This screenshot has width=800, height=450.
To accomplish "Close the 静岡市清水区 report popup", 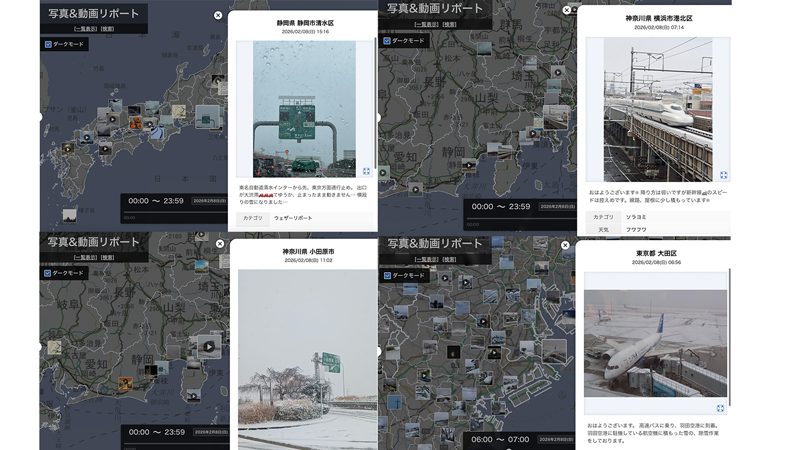I will [218, 15].
